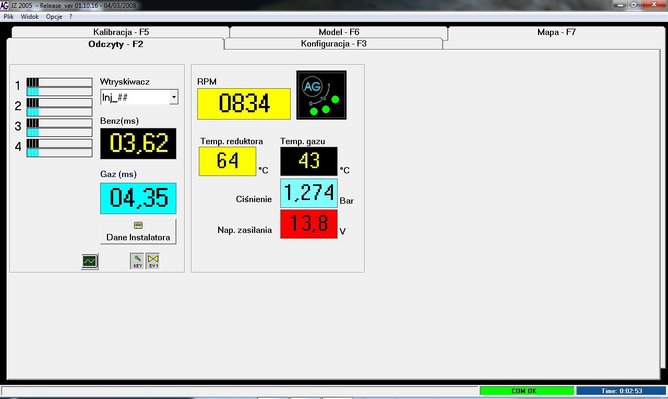Click injector 1 bar indicator
The width and height of the screenshot is (668, 399).
click(59, 86)
